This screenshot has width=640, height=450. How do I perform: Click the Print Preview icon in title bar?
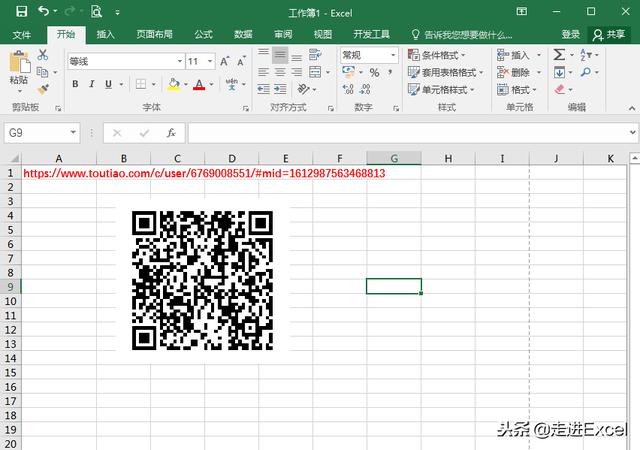click(x=96, y=11)
